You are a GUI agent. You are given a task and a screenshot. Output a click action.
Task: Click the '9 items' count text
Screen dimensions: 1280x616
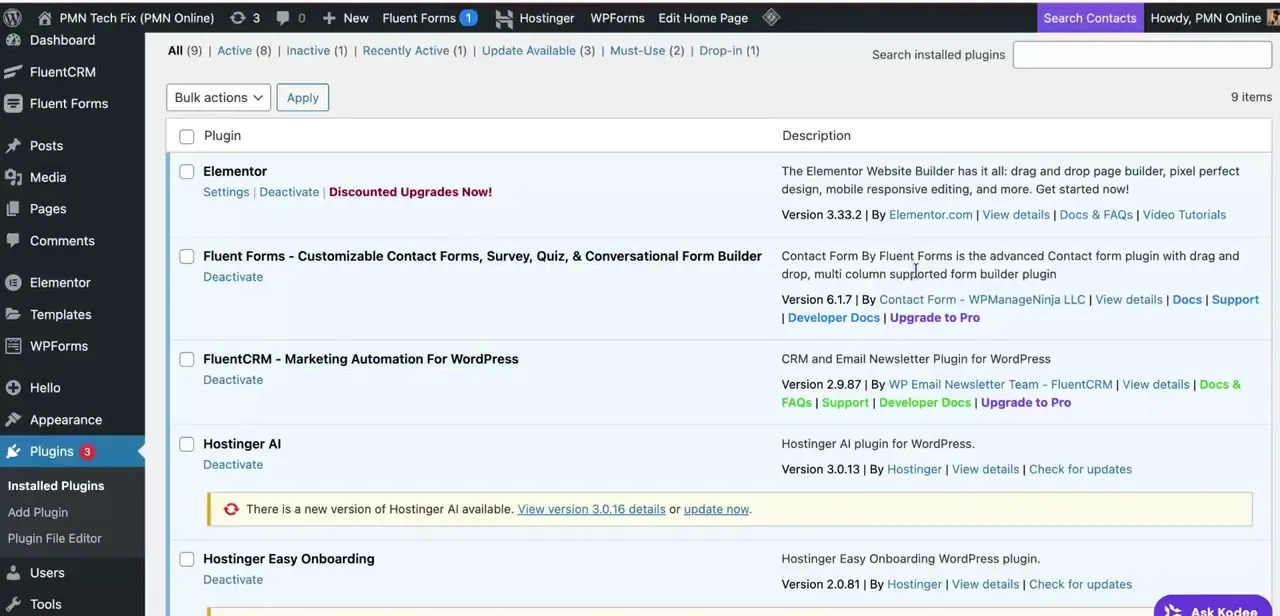(x=1251, y=97)
